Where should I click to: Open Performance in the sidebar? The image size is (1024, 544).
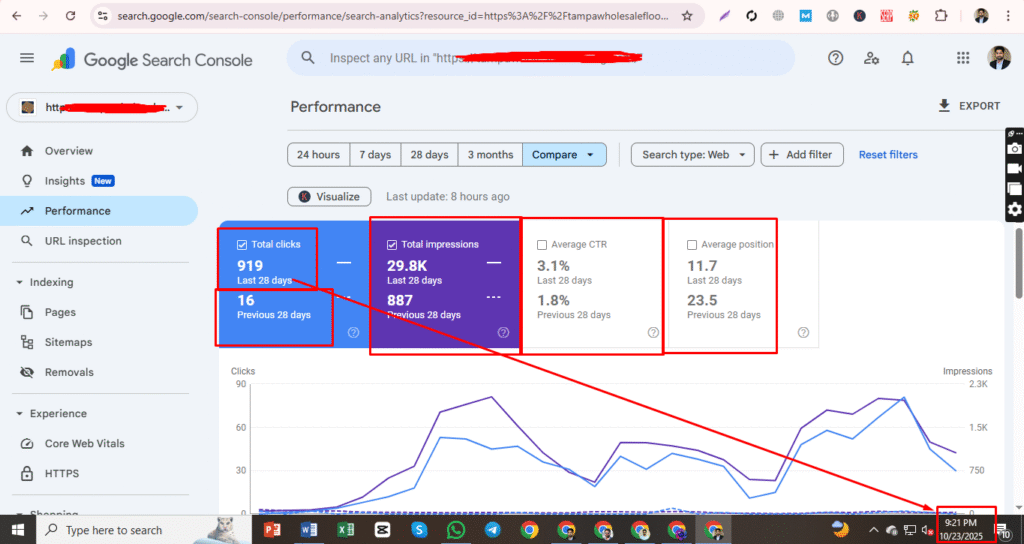pos(99,211)
